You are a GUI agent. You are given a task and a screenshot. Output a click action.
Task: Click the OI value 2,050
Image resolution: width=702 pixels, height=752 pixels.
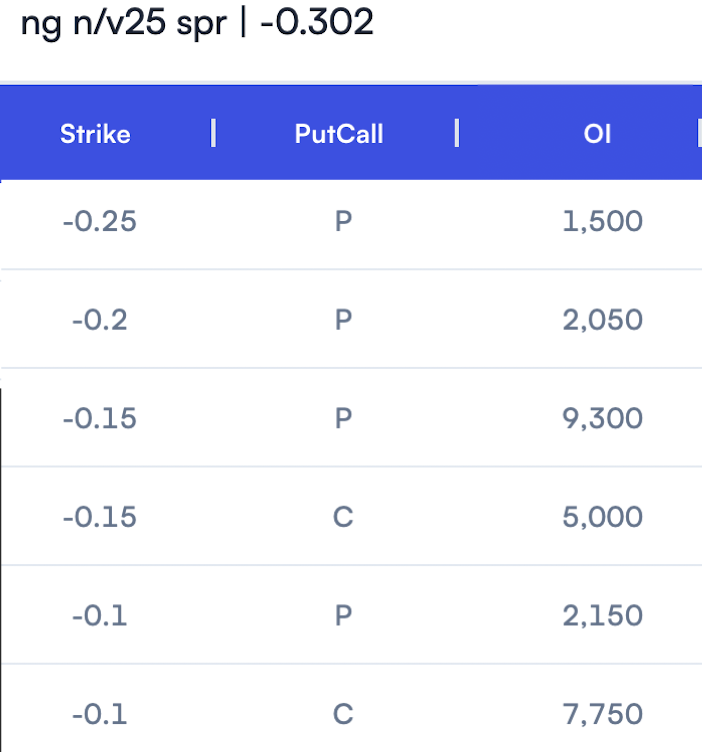pyautogui.click(x=602, y=321)
